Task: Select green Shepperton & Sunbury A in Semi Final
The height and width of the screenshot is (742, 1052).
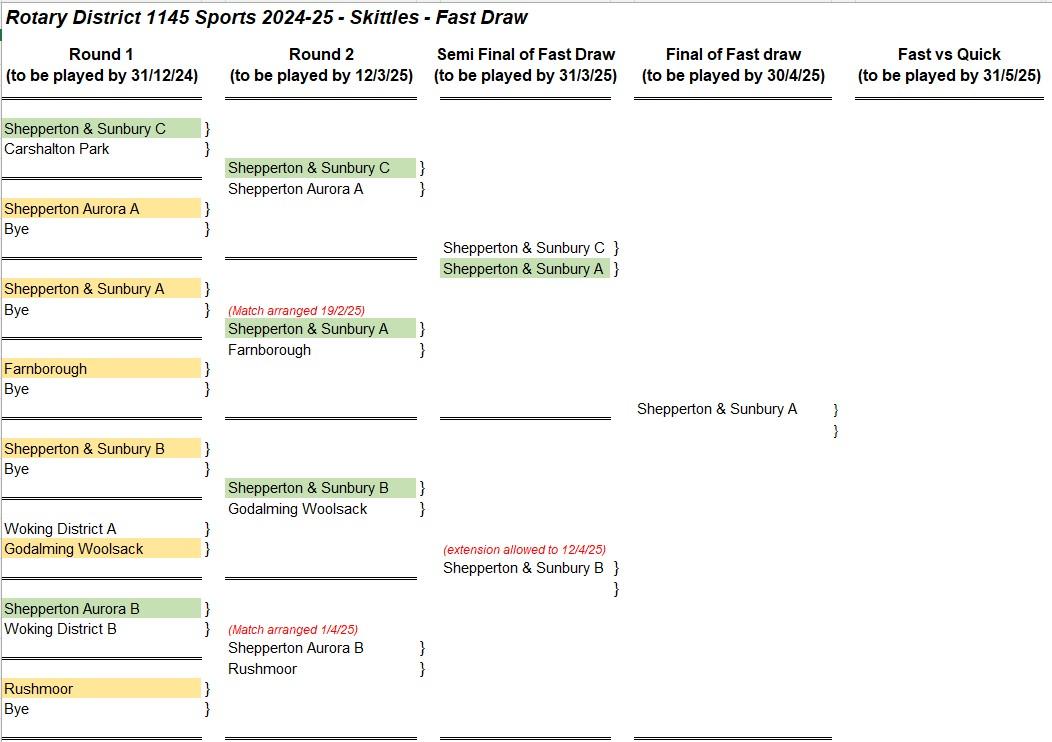Action: [x=525, y=269]
